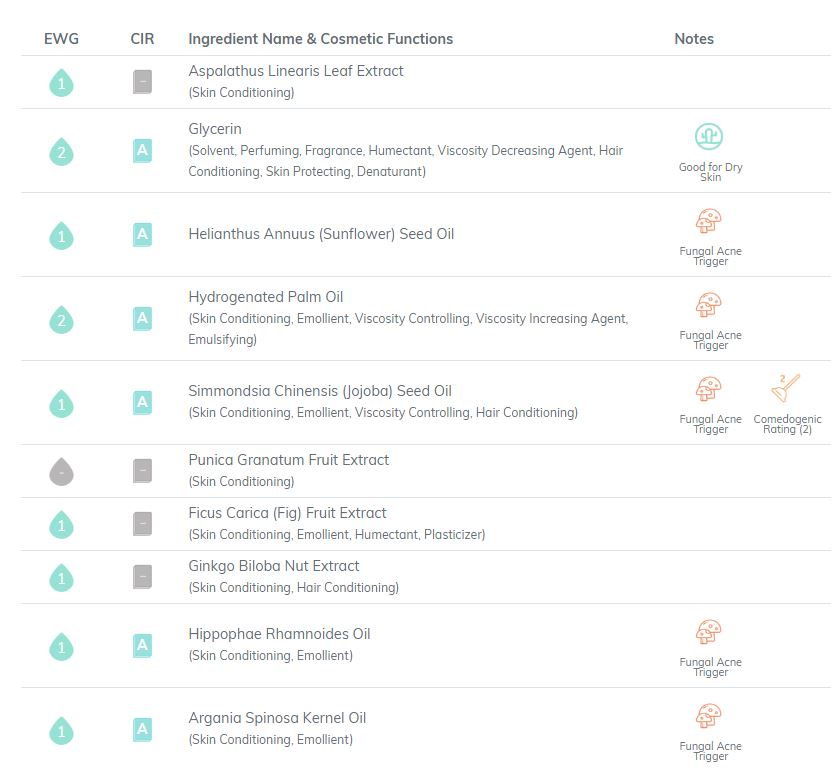Screen dimensions: 839x771
Task: Click the Notes column header
Action: click(694, 39)
